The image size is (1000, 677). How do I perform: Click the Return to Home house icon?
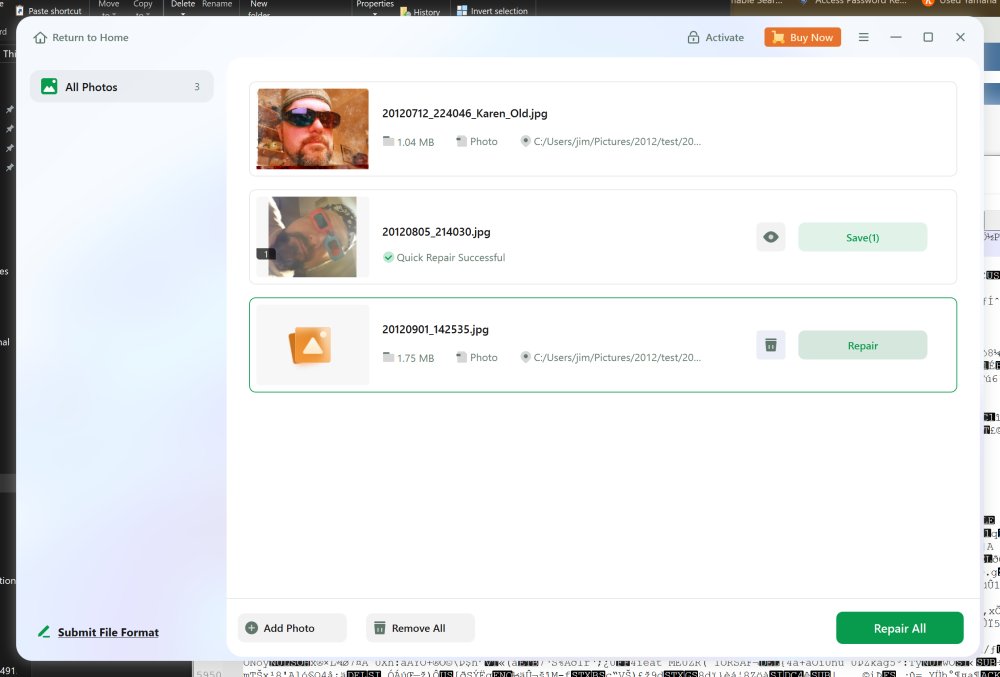[x=40, y=37]
